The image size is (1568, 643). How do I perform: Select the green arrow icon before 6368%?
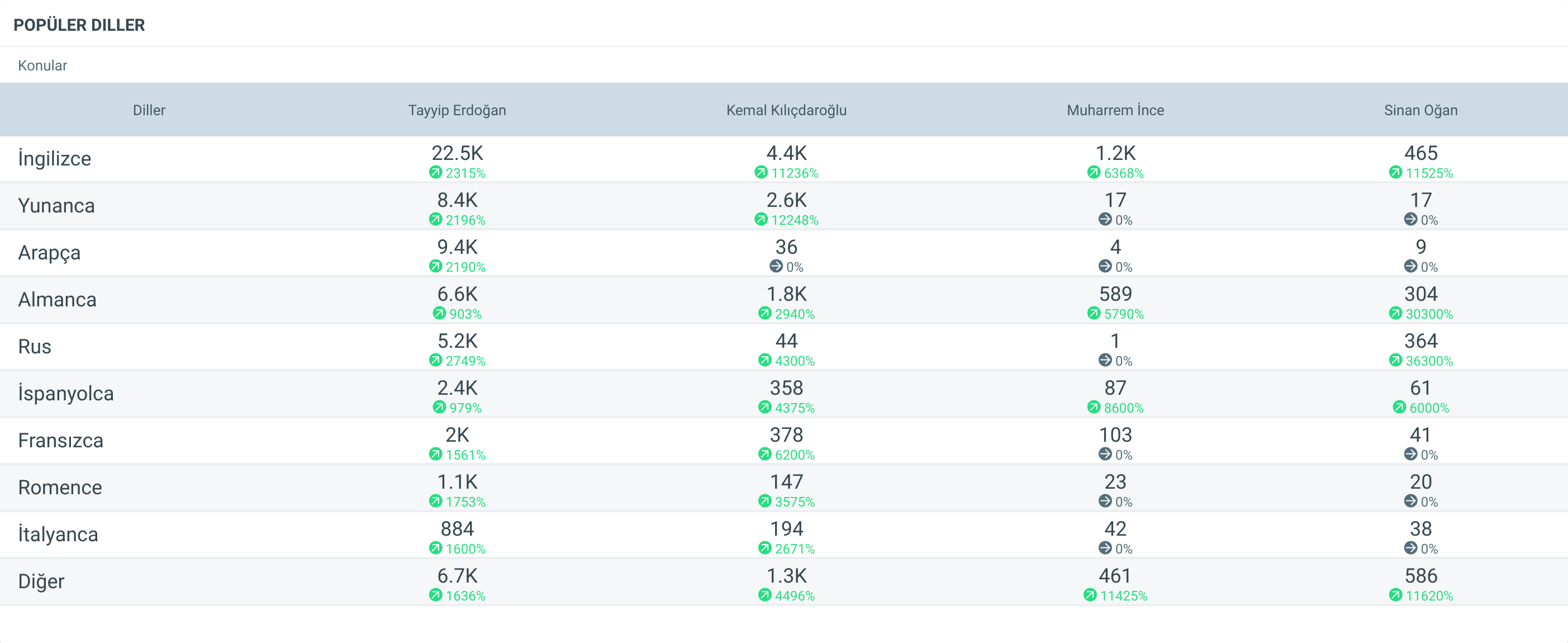[x=1094, y=172]
